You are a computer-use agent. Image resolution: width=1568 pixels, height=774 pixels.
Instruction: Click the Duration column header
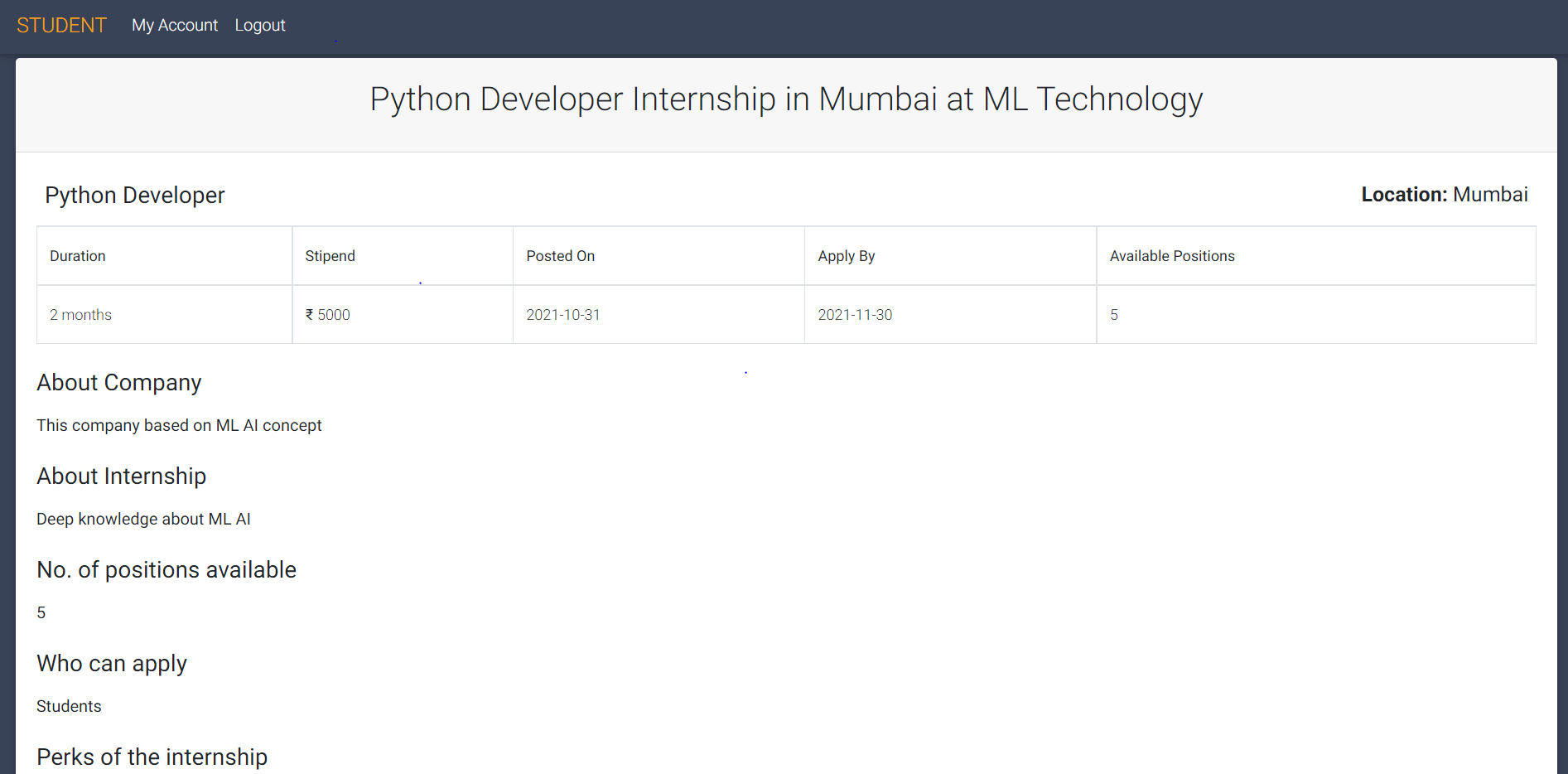tap(77, 255)
